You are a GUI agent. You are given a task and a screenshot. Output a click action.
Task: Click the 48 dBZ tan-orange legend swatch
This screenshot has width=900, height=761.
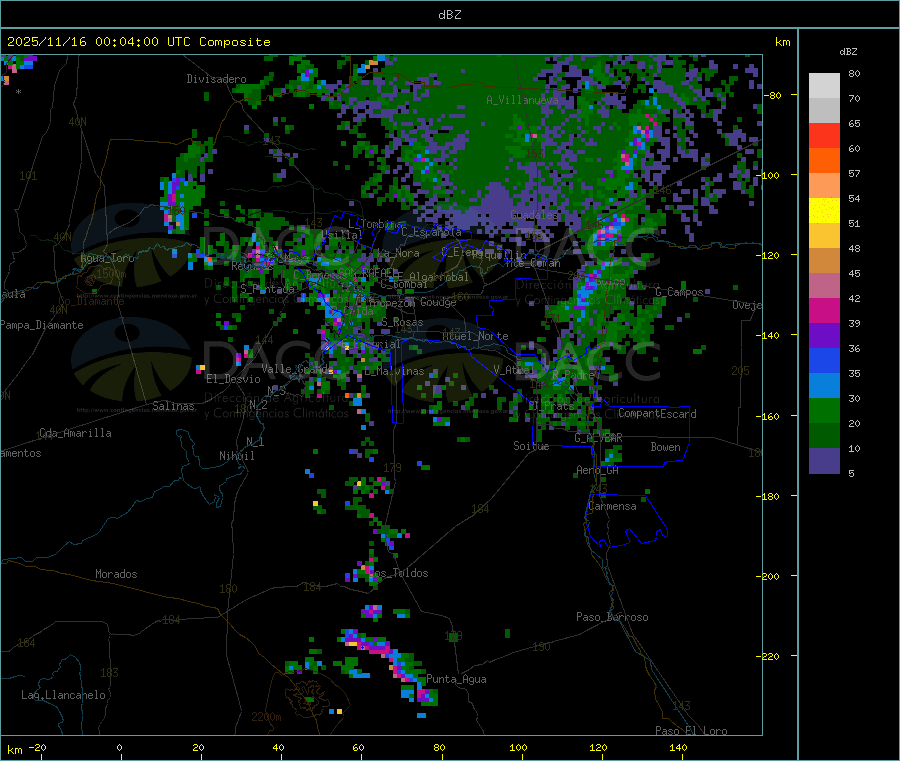point(824,261)
